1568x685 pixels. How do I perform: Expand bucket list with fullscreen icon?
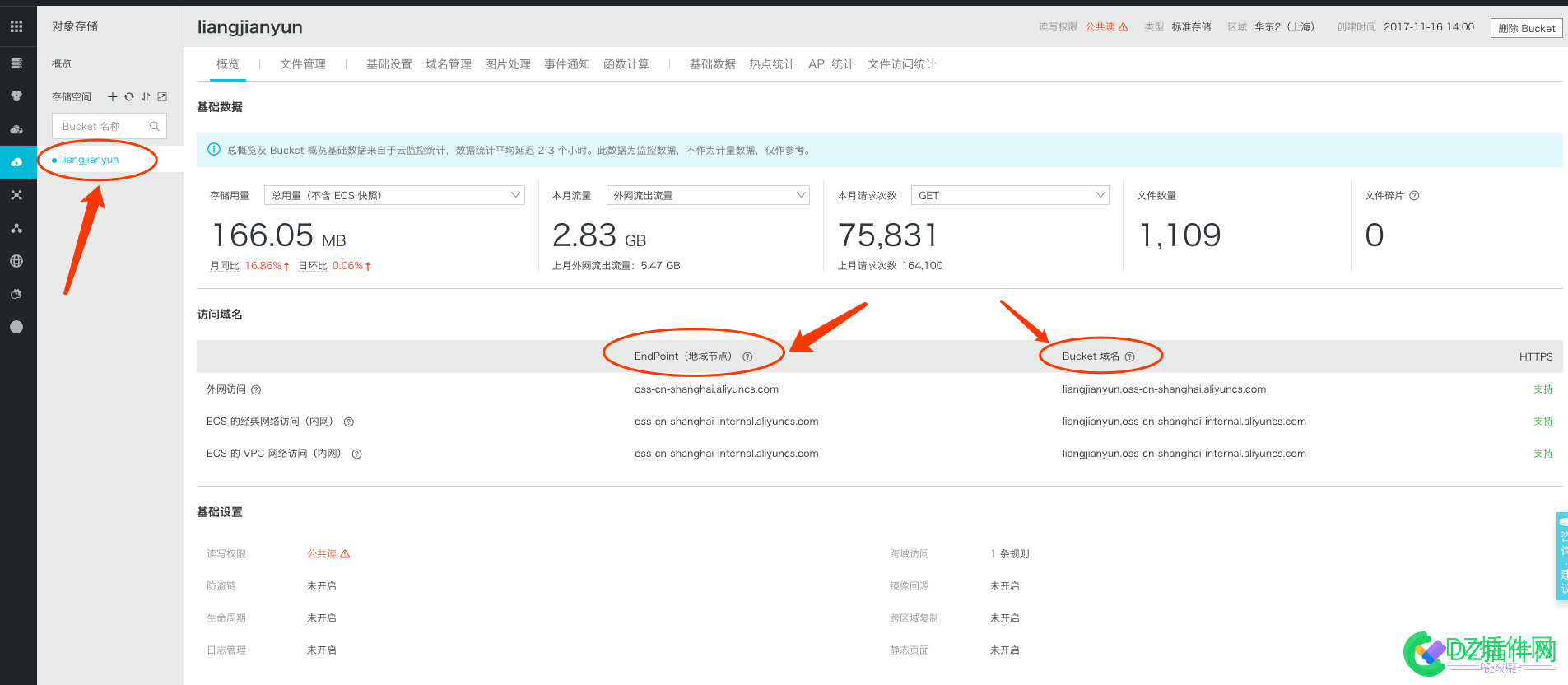click(x=162, y=96)
